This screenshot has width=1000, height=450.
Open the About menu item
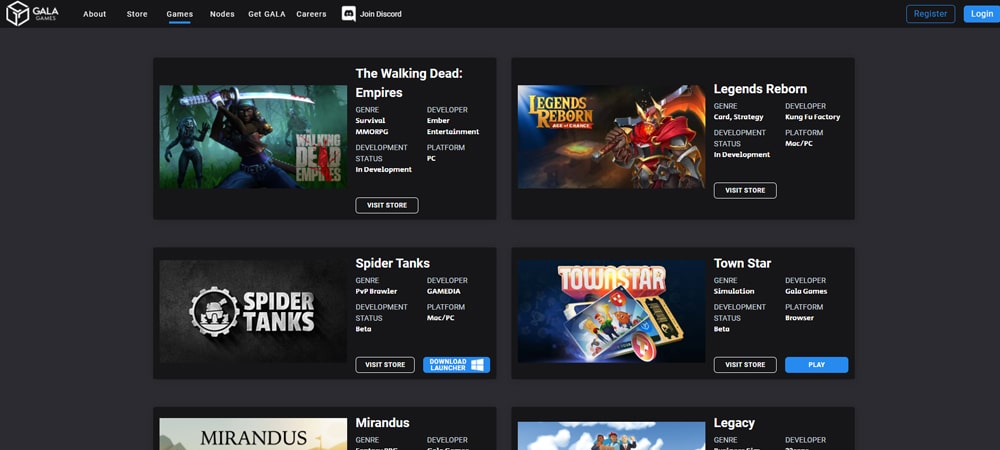click(x=94, y=14)
